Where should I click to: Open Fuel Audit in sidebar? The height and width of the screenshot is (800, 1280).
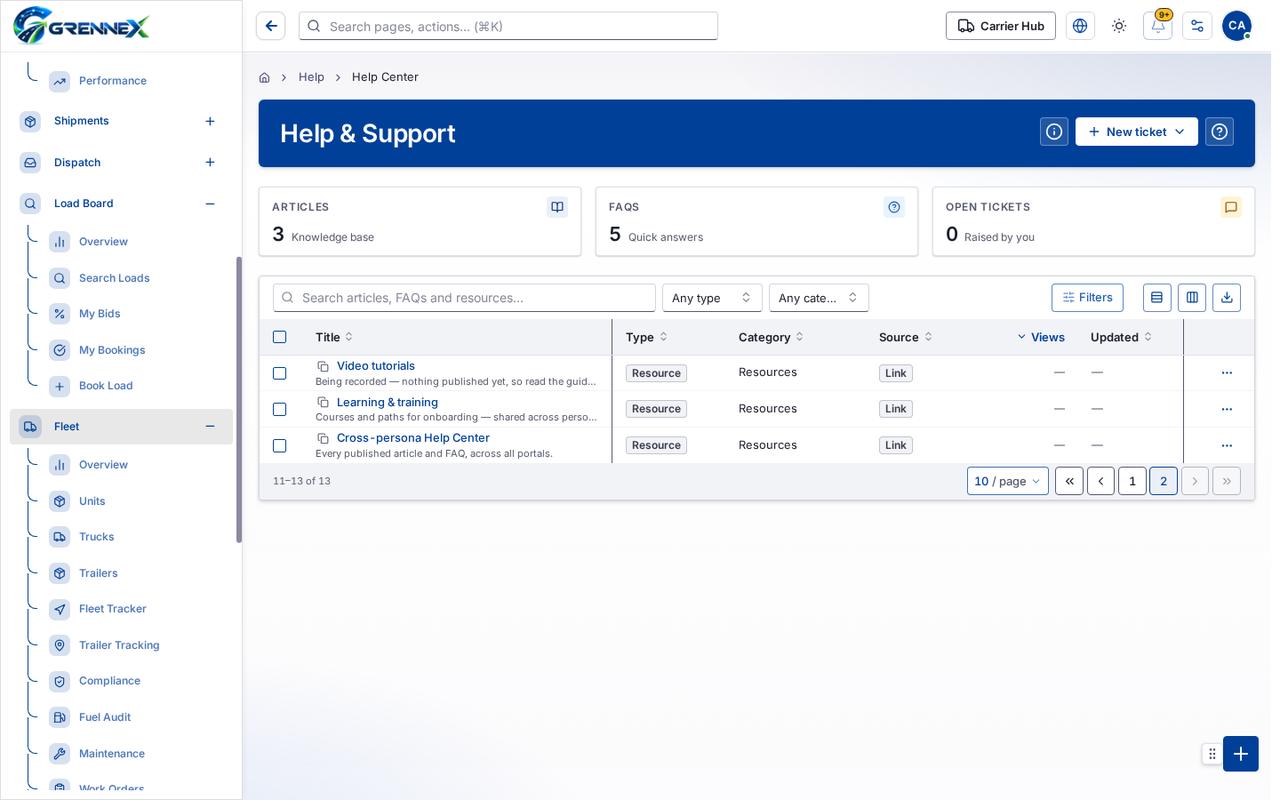(x=105, y=717)
